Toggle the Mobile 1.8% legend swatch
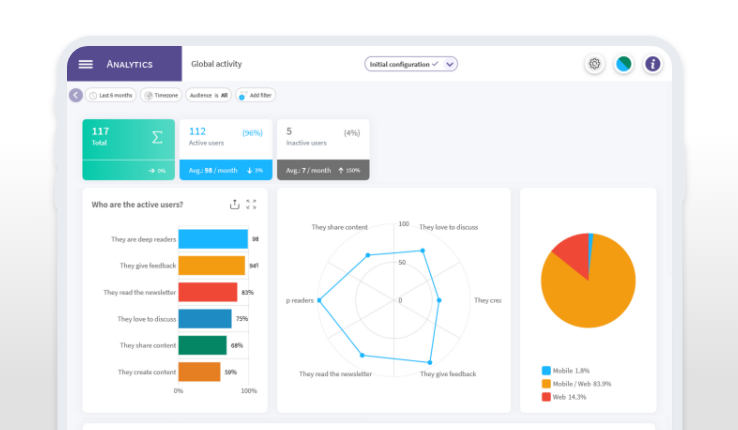 [546, 371]
